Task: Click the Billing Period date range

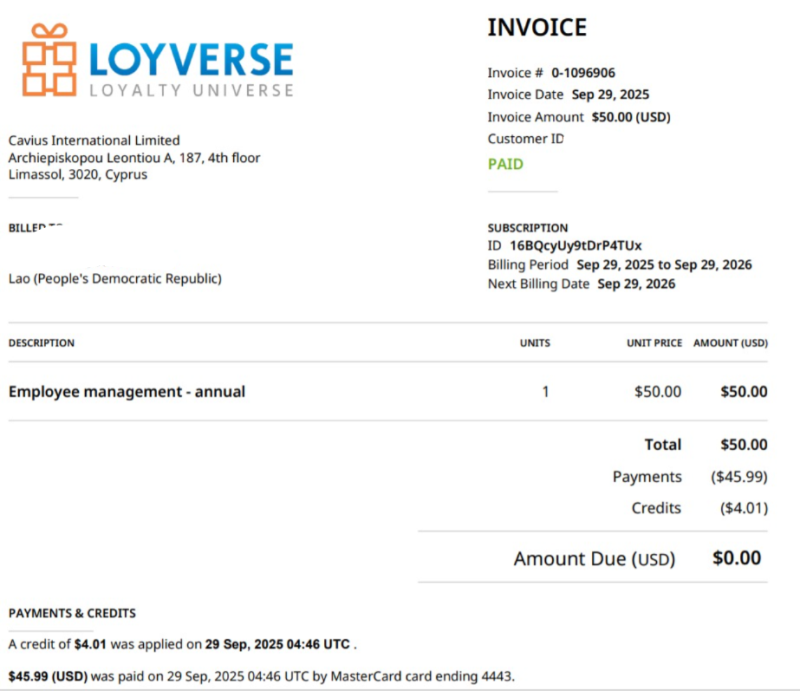Action: point(664,265)
